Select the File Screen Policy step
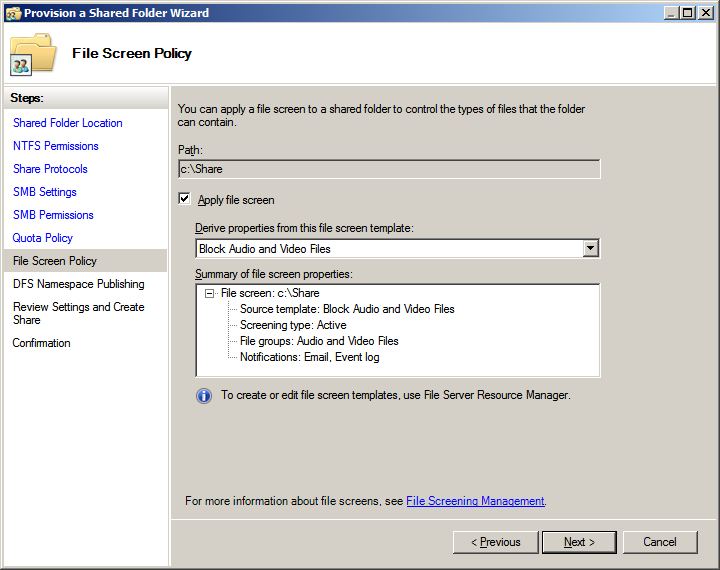This screenshot has height=570, width=720. point(85,261)
